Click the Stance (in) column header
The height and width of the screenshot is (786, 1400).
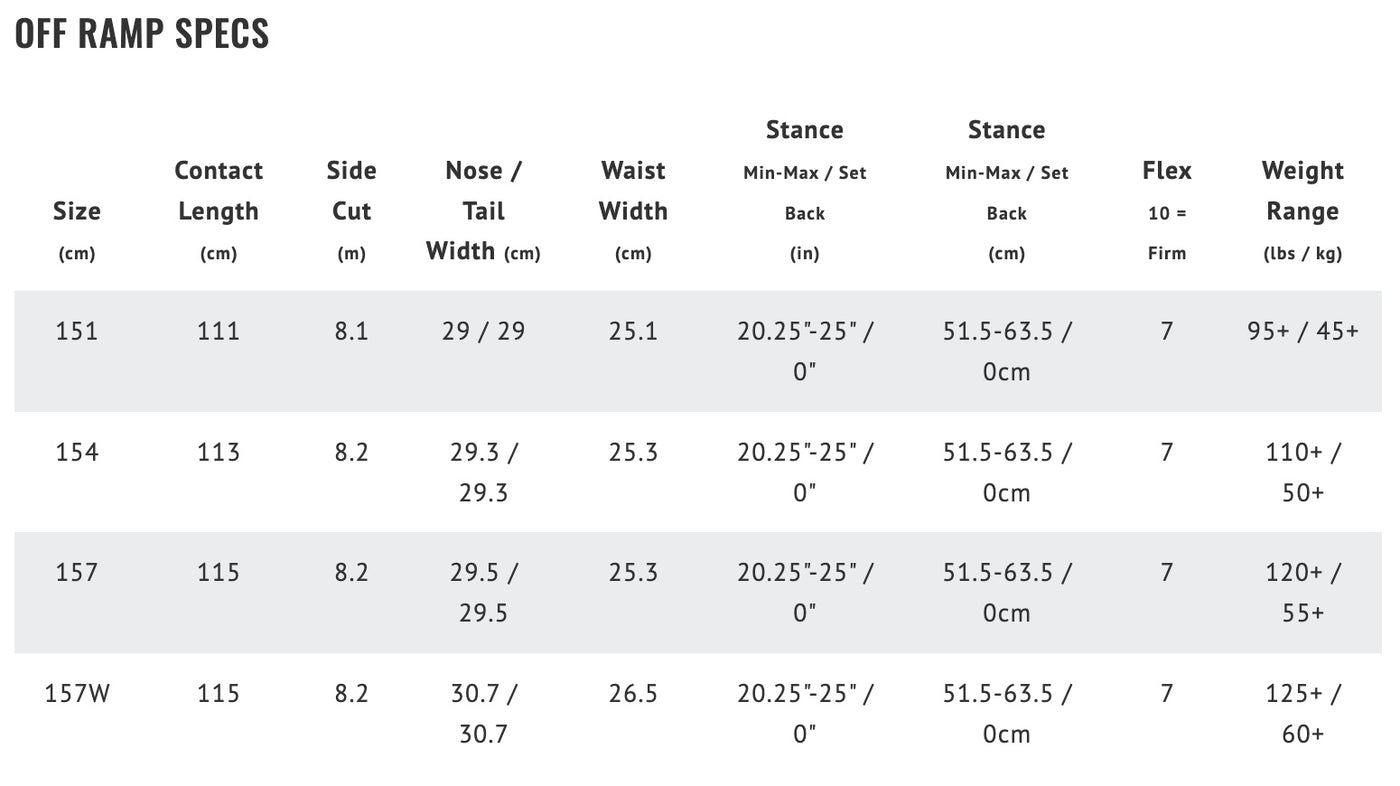coord(805,190)
